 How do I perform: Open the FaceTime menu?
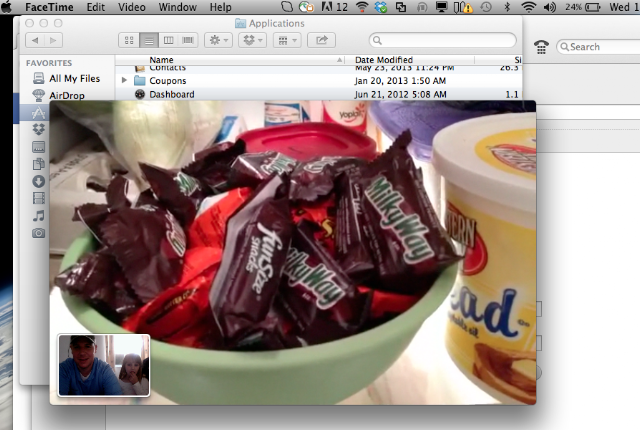(x=49, y=7)
